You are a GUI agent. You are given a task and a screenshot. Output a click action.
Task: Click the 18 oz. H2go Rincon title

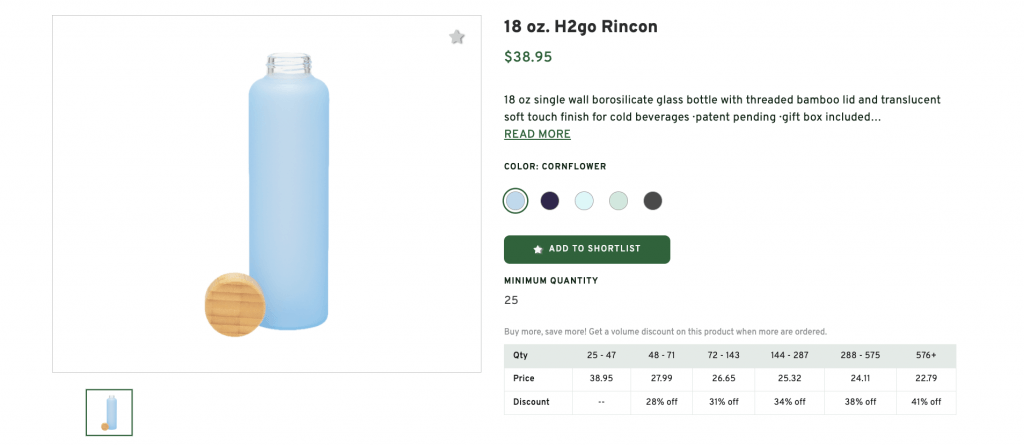[x=580, y=27]
